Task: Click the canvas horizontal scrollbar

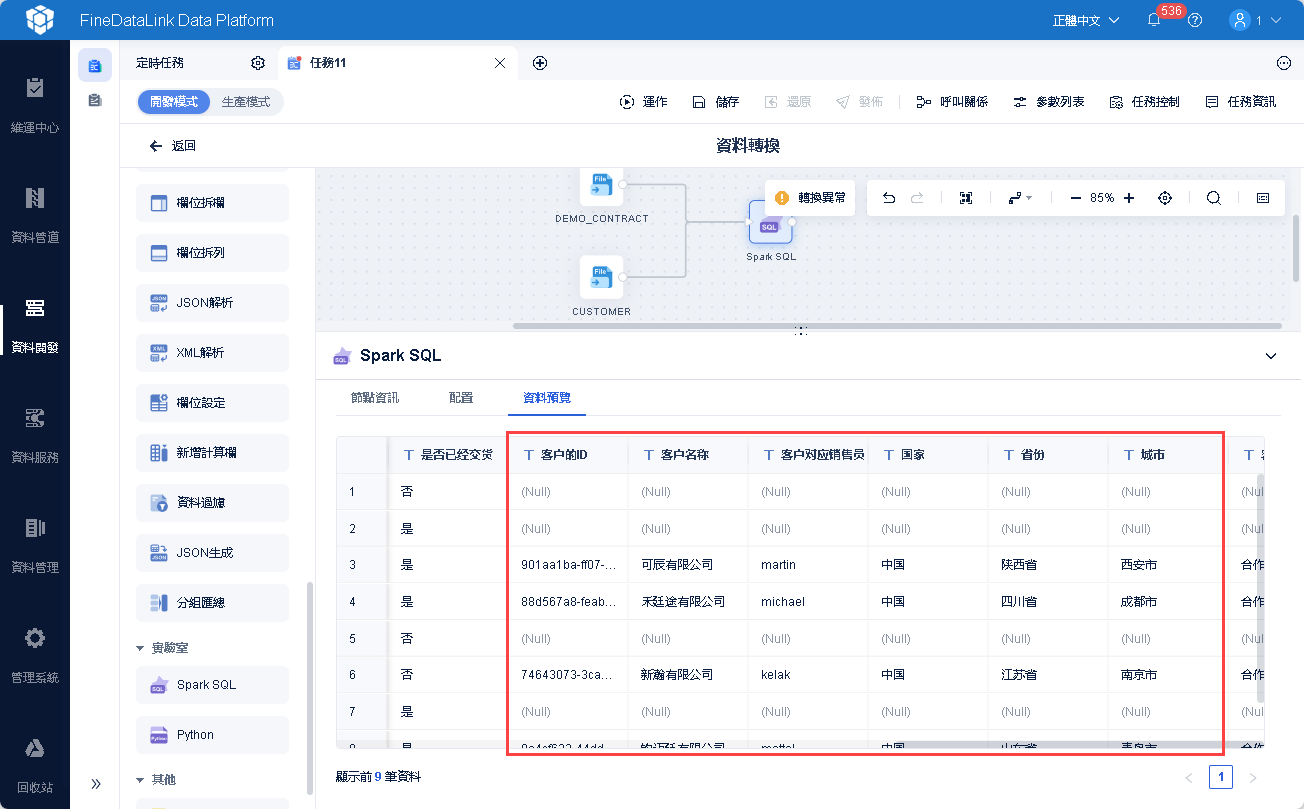Action: pyautogui.click(x=897, y=326)
